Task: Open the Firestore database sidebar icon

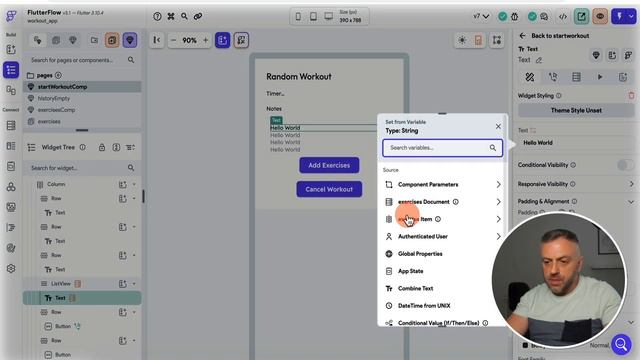Action: 11,125
